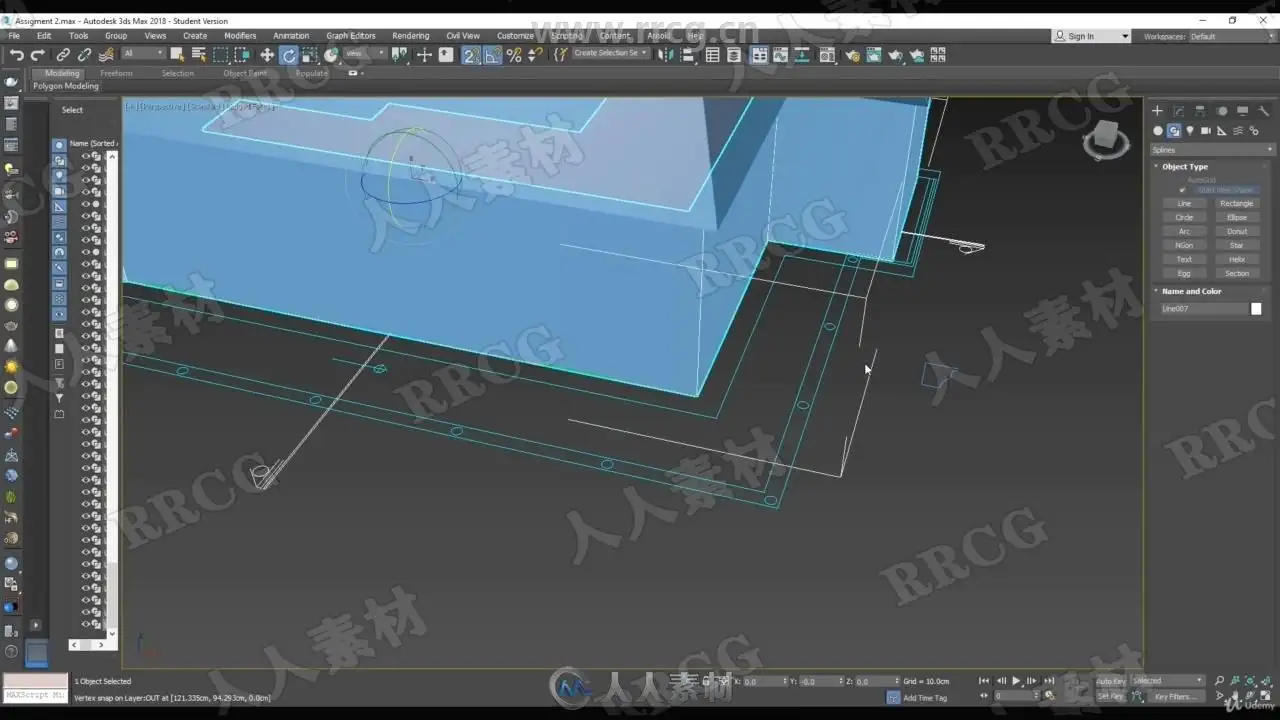Switch to the Freeform ribbon tab
This screenshot has height=720, width=1280.
pos(116,73)
